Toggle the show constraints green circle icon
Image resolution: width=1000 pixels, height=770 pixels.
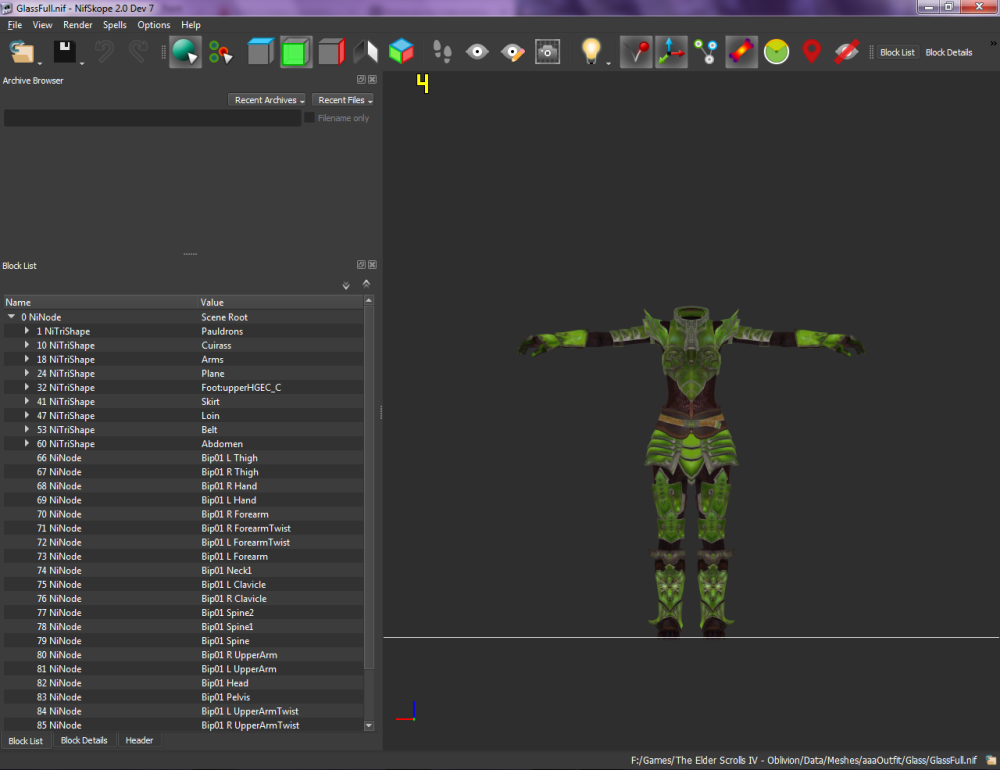click(776, 52)
